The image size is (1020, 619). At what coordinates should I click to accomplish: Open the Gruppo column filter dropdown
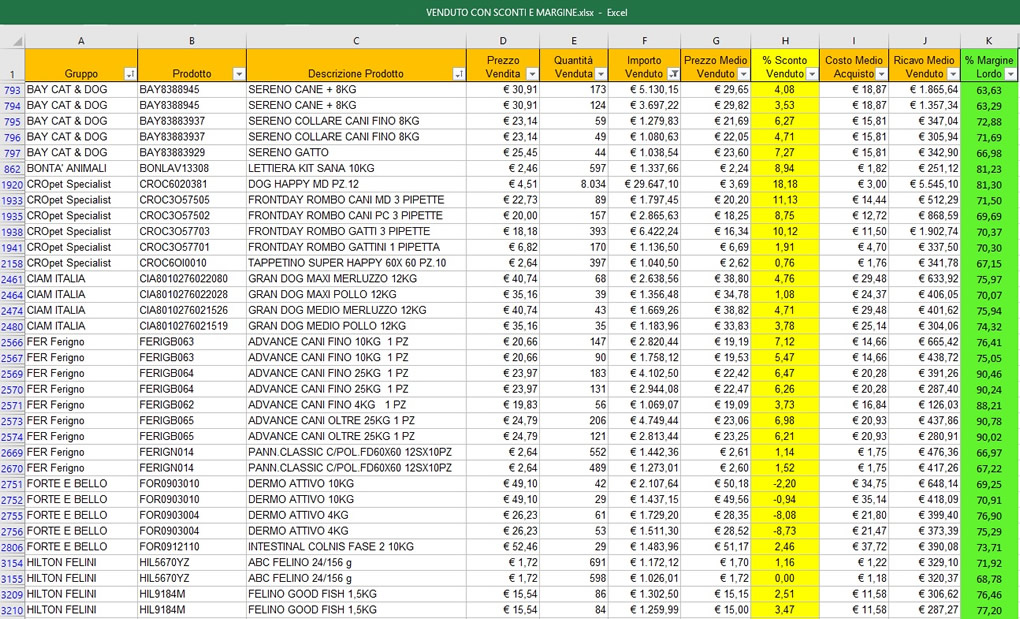(x=130, y=74)
